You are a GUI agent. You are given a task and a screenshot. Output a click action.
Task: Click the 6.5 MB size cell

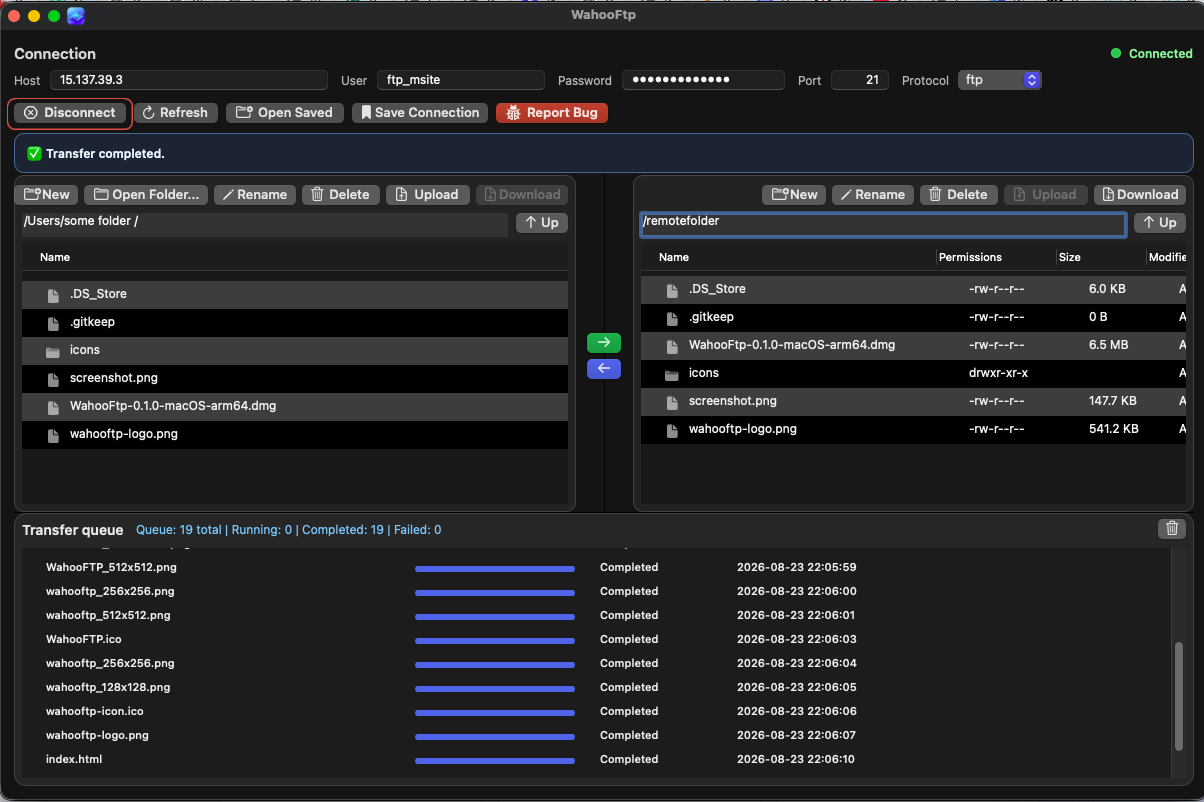1108,345
